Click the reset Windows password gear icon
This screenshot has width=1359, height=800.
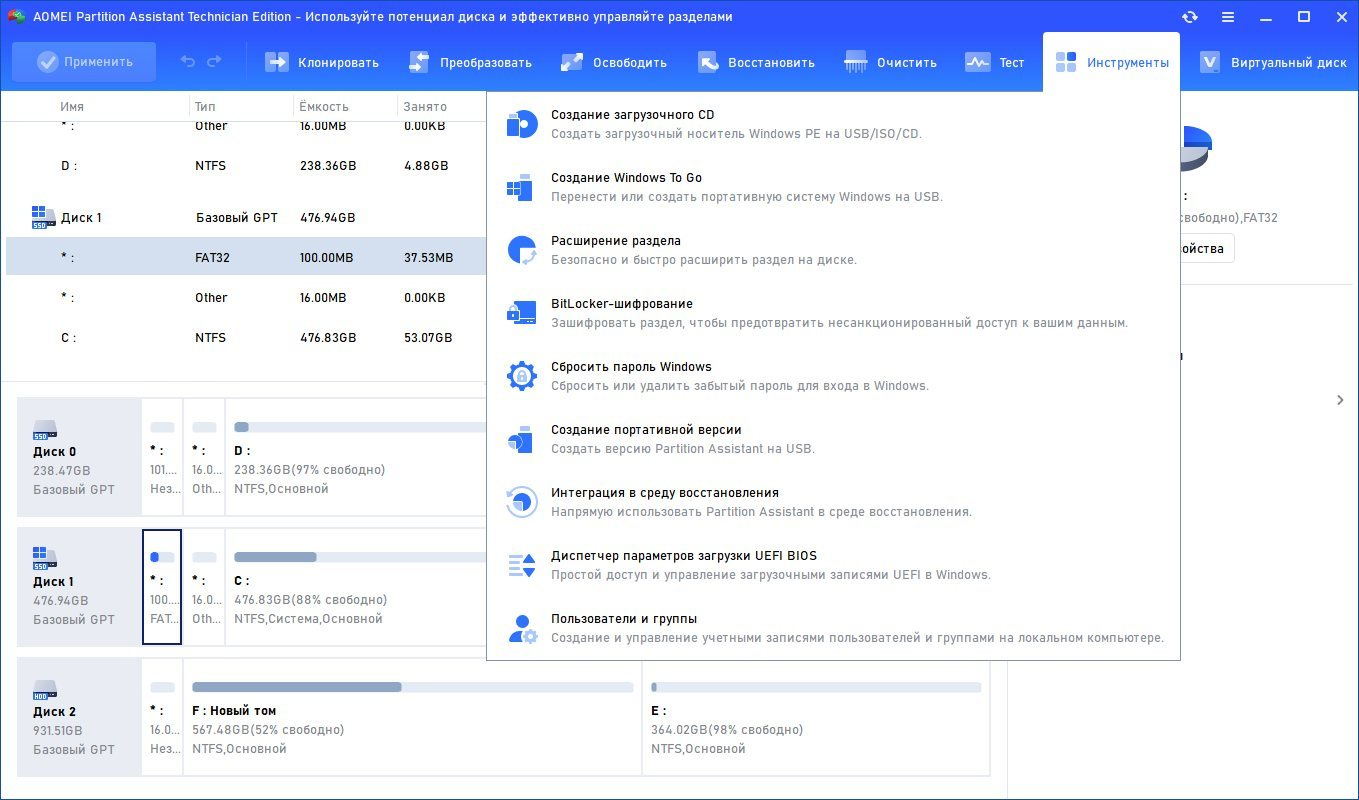(x=521, y=376)
